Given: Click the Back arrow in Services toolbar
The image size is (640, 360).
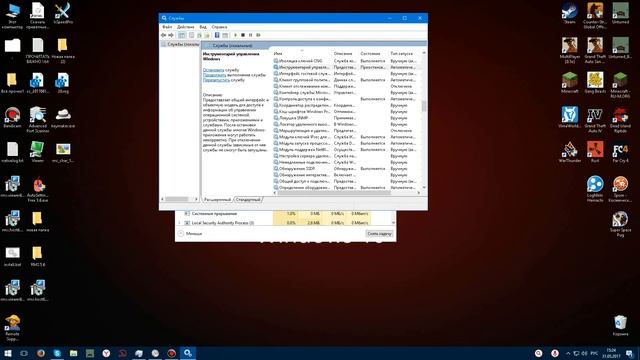Looking at the screenshot, I should tap(164, 35).
